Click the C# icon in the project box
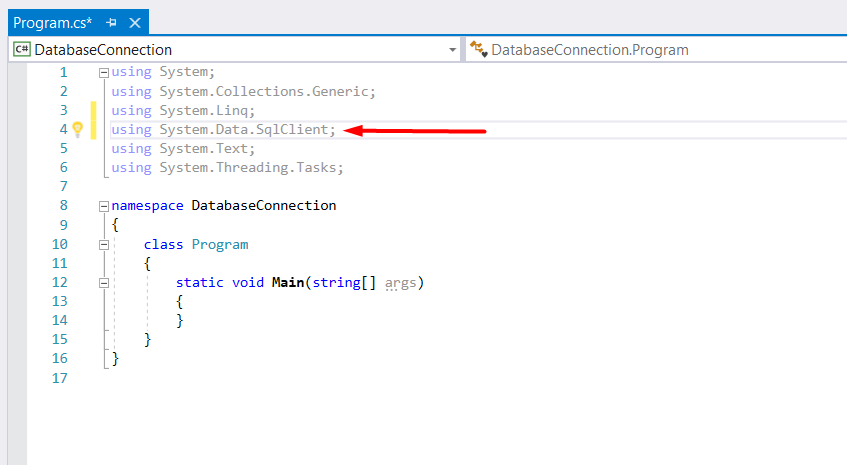The width and height of the screenshot is (847, 465). (x=21, y=49)
